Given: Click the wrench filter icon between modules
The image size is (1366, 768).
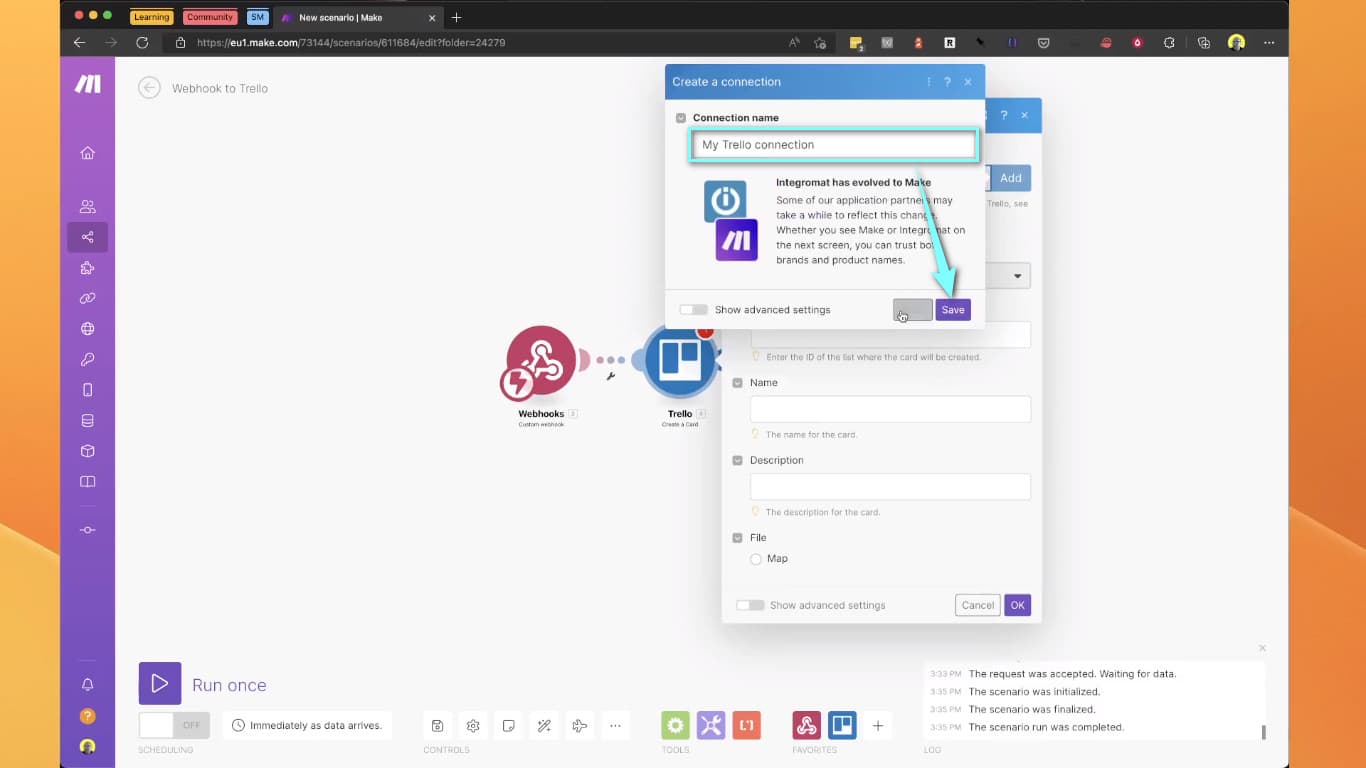Looking at the screenshot, I should tap(610, 376).
